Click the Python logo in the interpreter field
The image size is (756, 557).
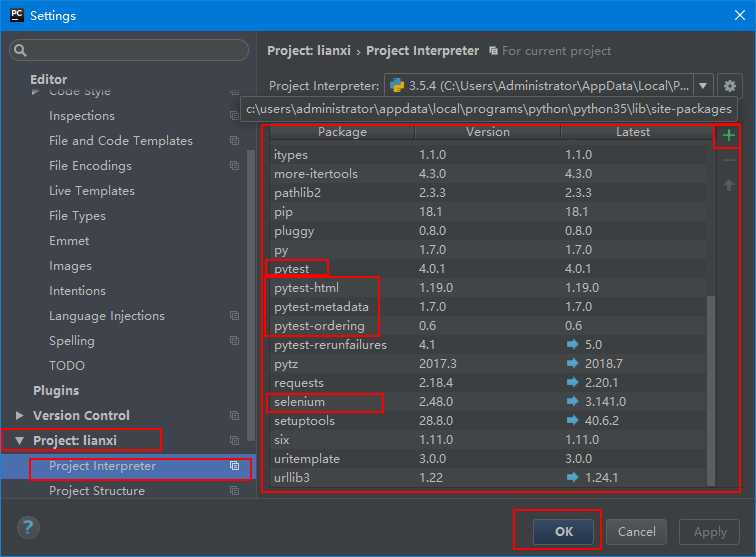[x=397, y=85]
